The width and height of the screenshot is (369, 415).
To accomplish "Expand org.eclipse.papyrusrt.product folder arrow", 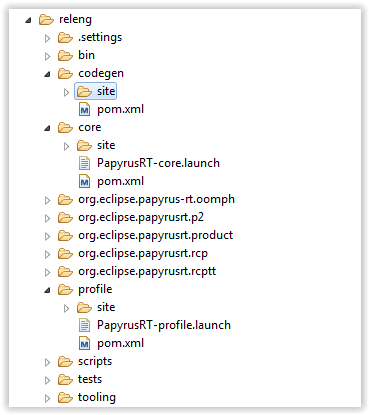I will (x=47, y=236).
